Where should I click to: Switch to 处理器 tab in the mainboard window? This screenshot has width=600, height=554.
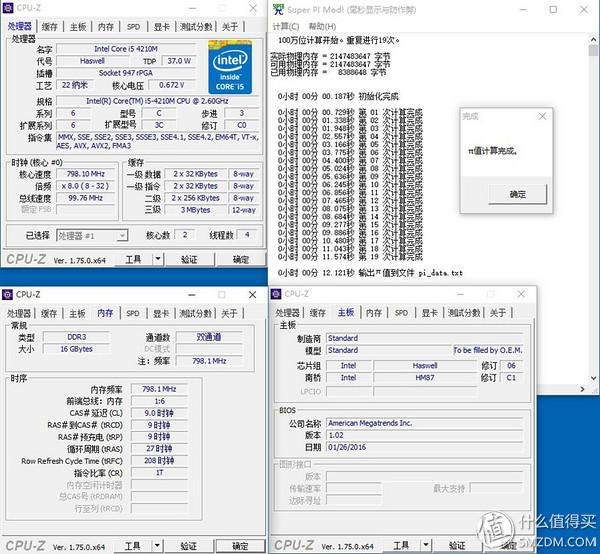click(x=287, y=313)
